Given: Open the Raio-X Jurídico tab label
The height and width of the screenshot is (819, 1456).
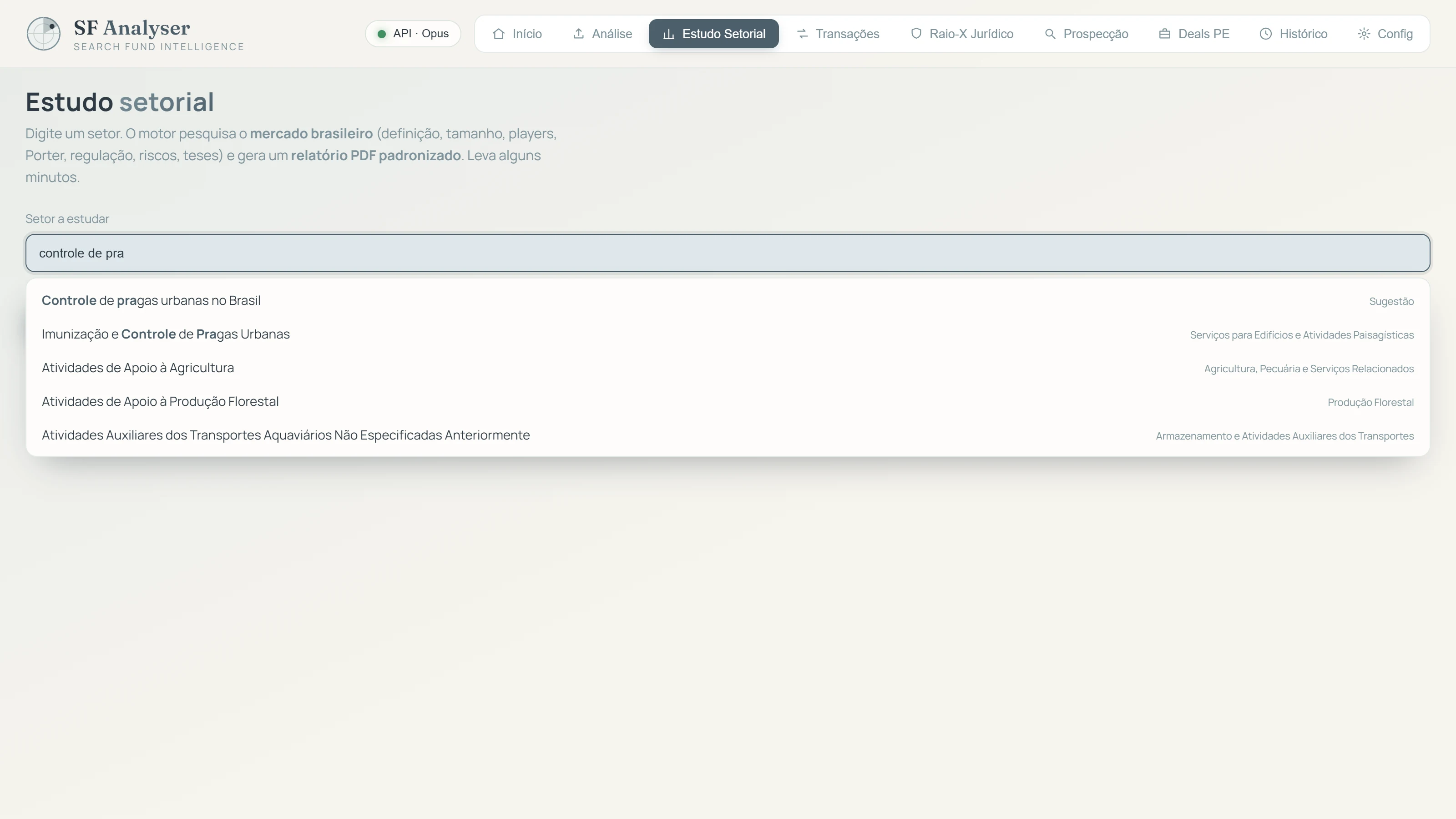Looking at the screenshot, I should [x=971, y=34].
